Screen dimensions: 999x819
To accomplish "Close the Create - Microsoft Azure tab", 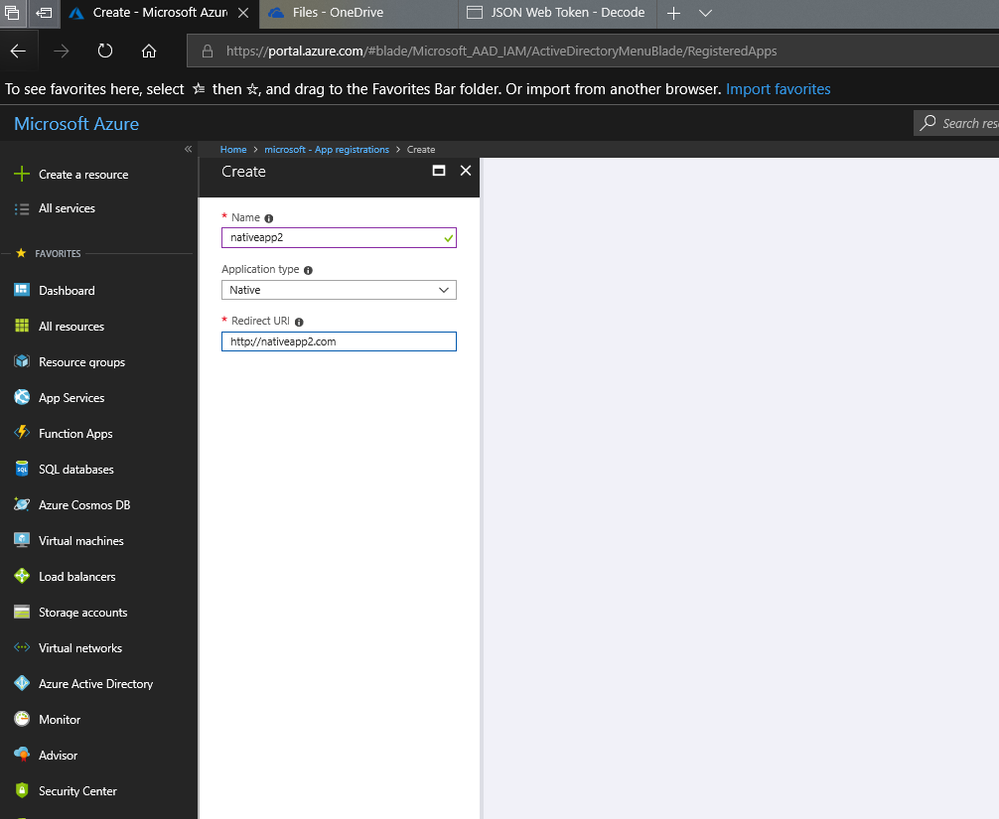I will coord(243,13).
